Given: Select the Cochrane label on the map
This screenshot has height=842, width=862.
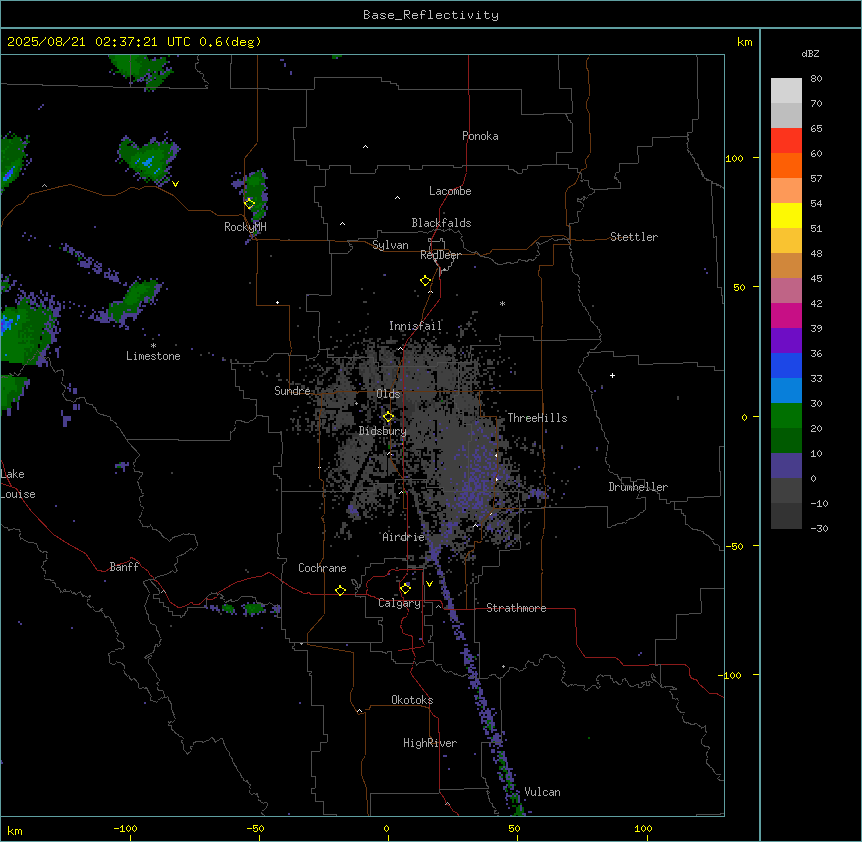Looking at the screenshot, I should pyautogui.click(x=322, y=568).
